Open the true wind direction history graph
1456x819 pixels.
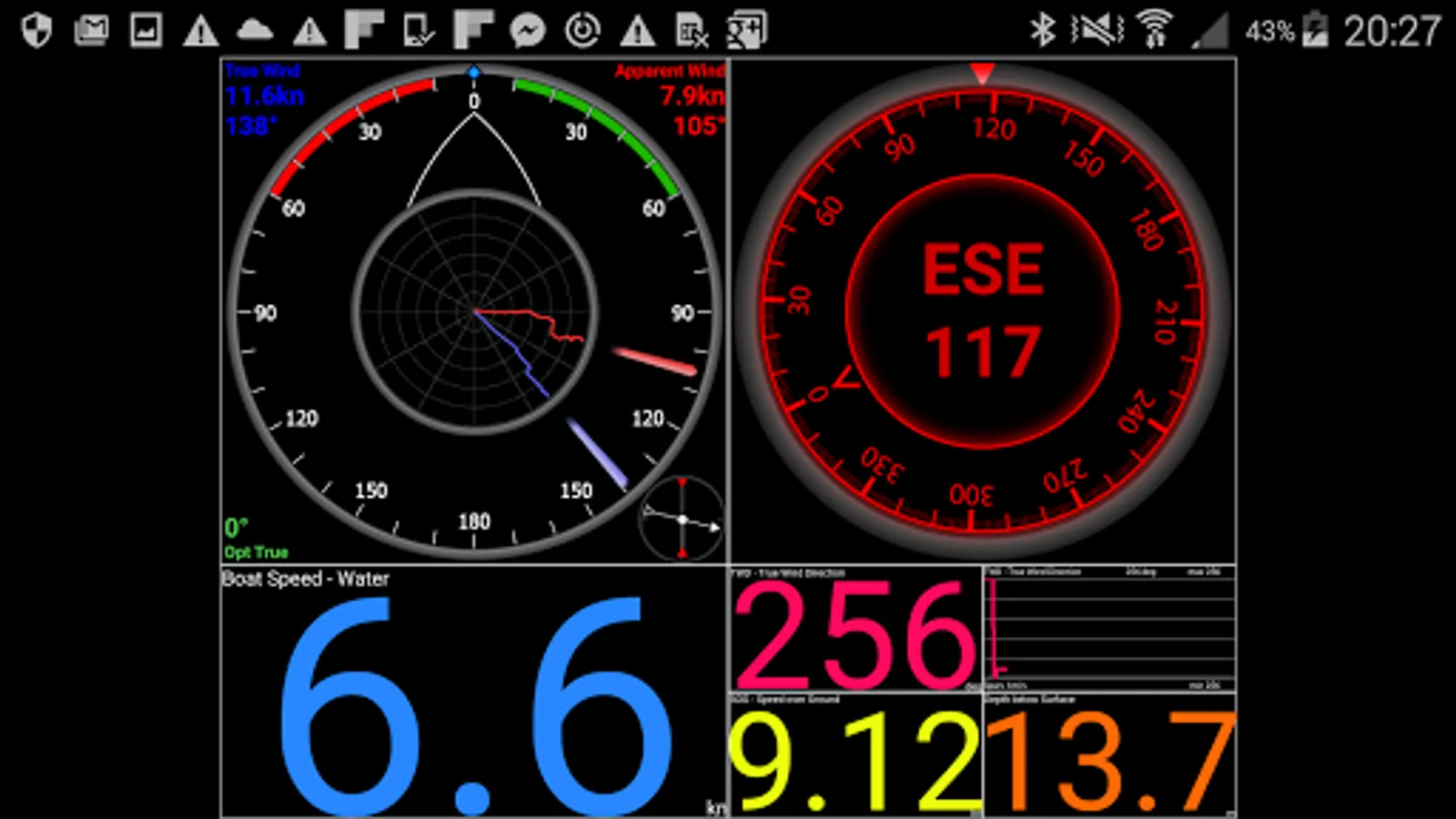(x=1110, y=628)
